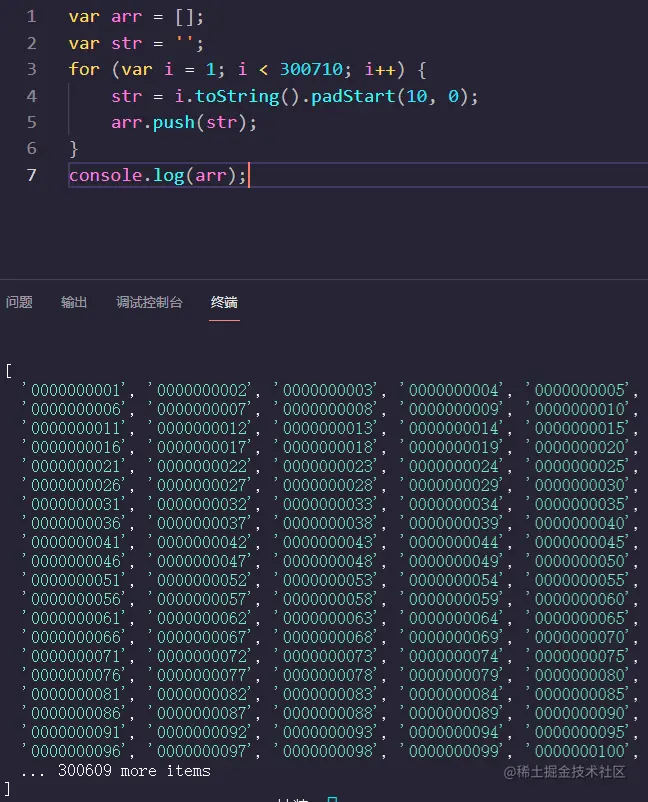Click terminal value '0000000058'
This screenshot has height=802, width=648.
coord(327,599)
